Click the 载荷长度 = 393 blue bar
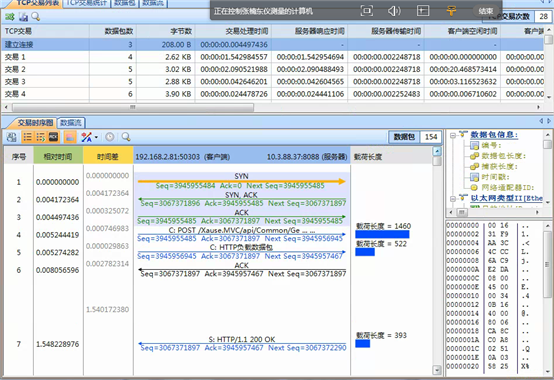Screen dimensions: 554x380 [363, 344]
